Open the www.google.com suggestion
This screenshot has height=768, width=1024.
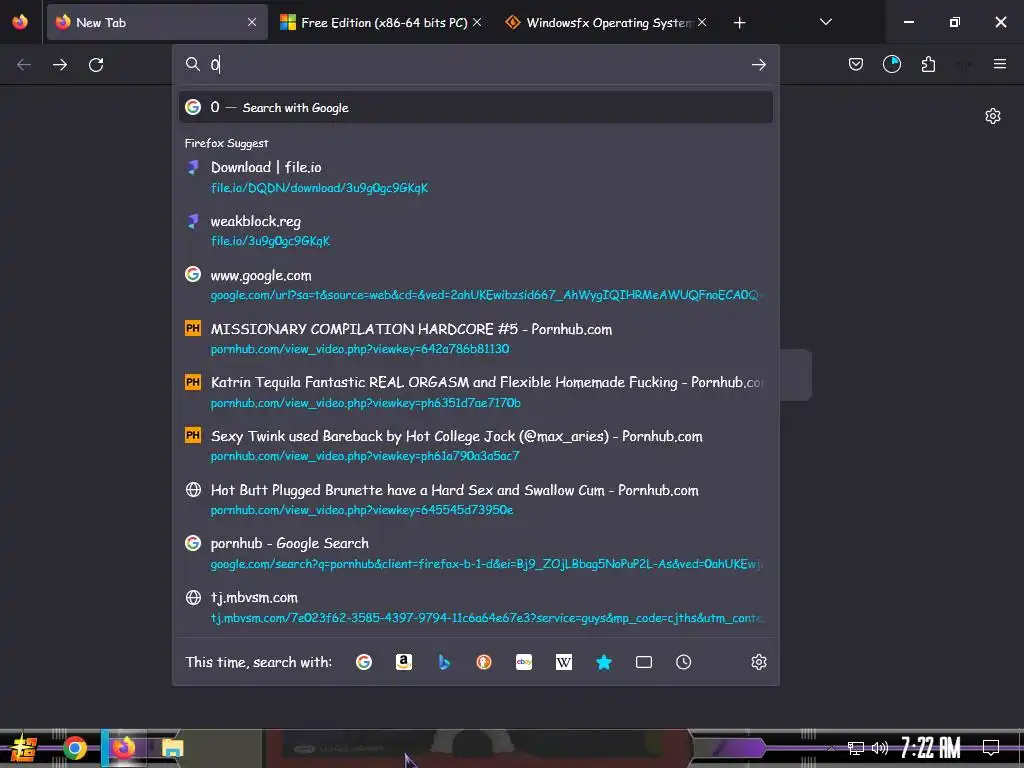475,285
